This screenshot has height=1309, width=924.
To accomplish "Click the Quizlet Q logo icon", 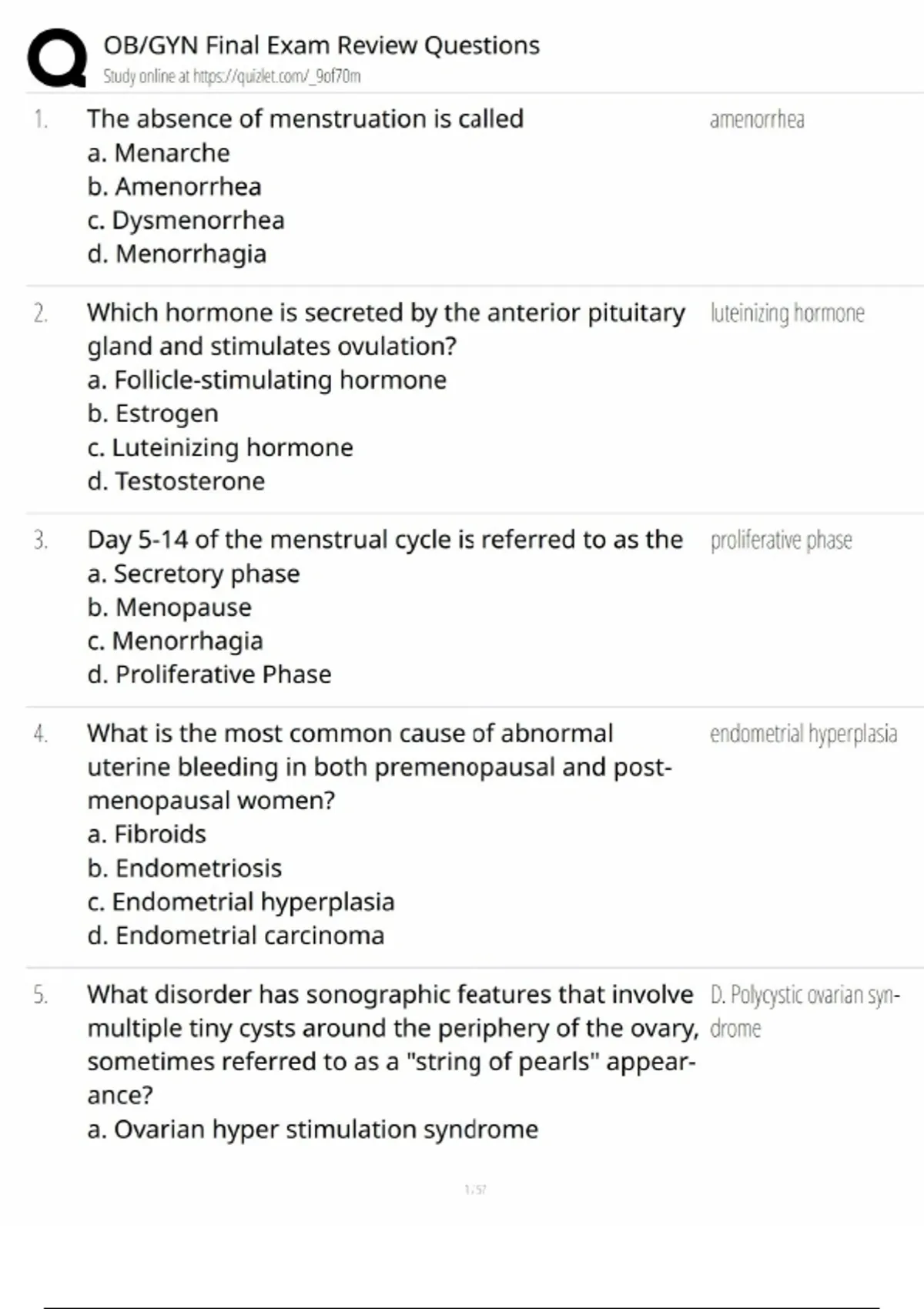I will 56,58.
